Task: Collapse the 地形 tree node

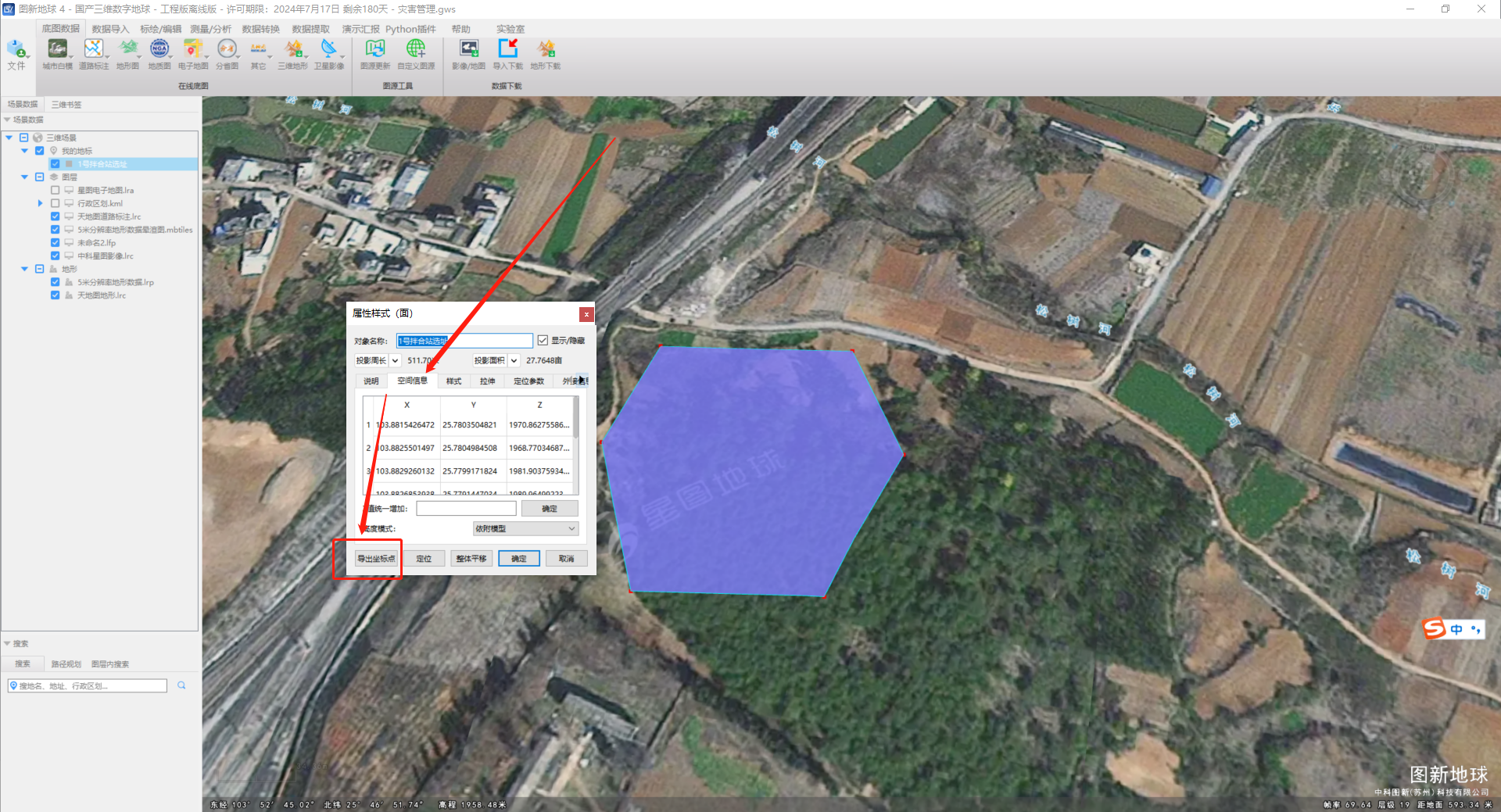Action: (24, 269)
